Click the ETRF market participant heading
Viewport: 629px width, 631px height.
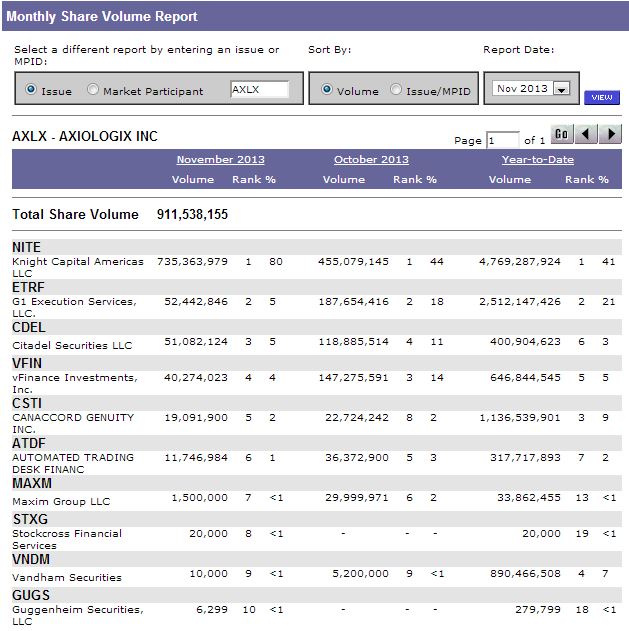(x=28, y=287)
